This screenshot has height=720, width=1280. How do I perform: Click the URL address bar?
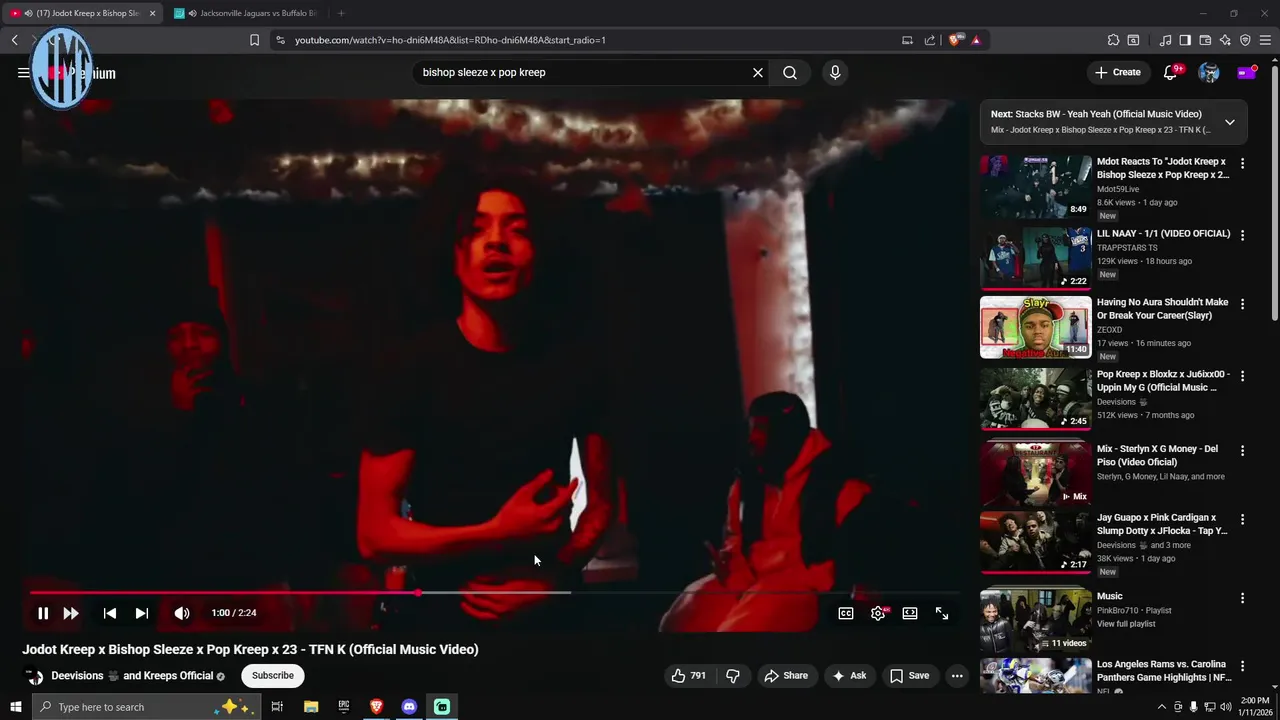[x=590, y=40]
